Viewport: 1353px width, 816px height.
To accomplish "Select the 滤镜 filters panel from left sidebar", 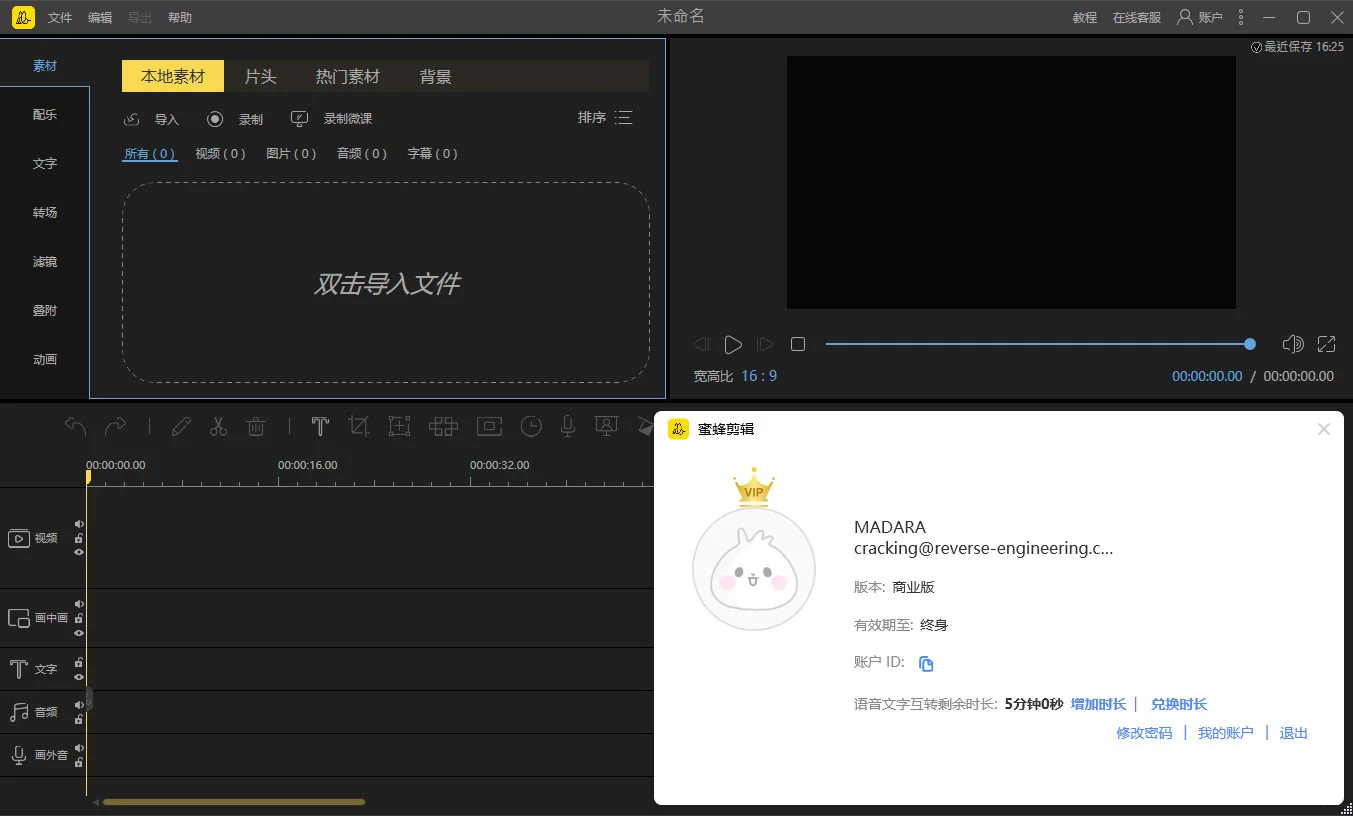I will click(x=44, y=261).
